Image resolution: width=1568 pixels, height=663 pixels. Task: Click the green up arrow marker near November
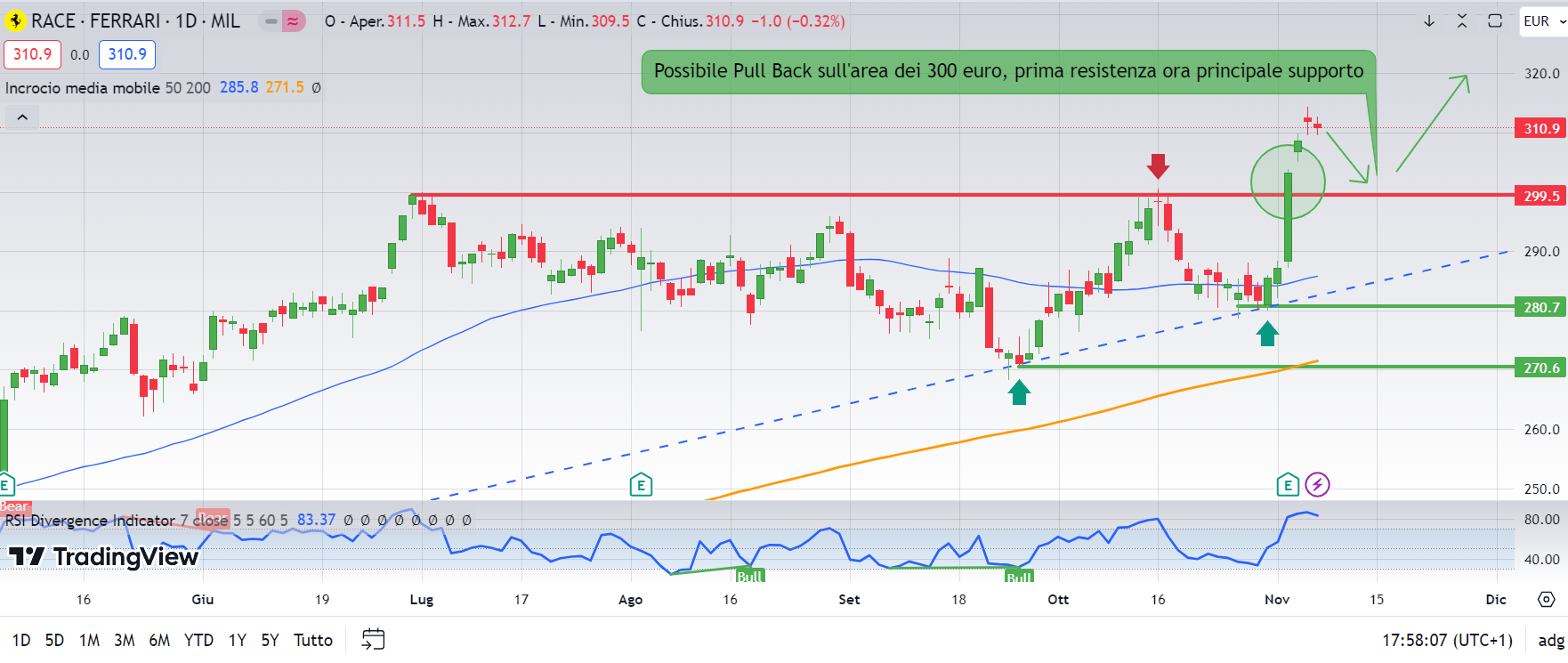coord(1267,334)
